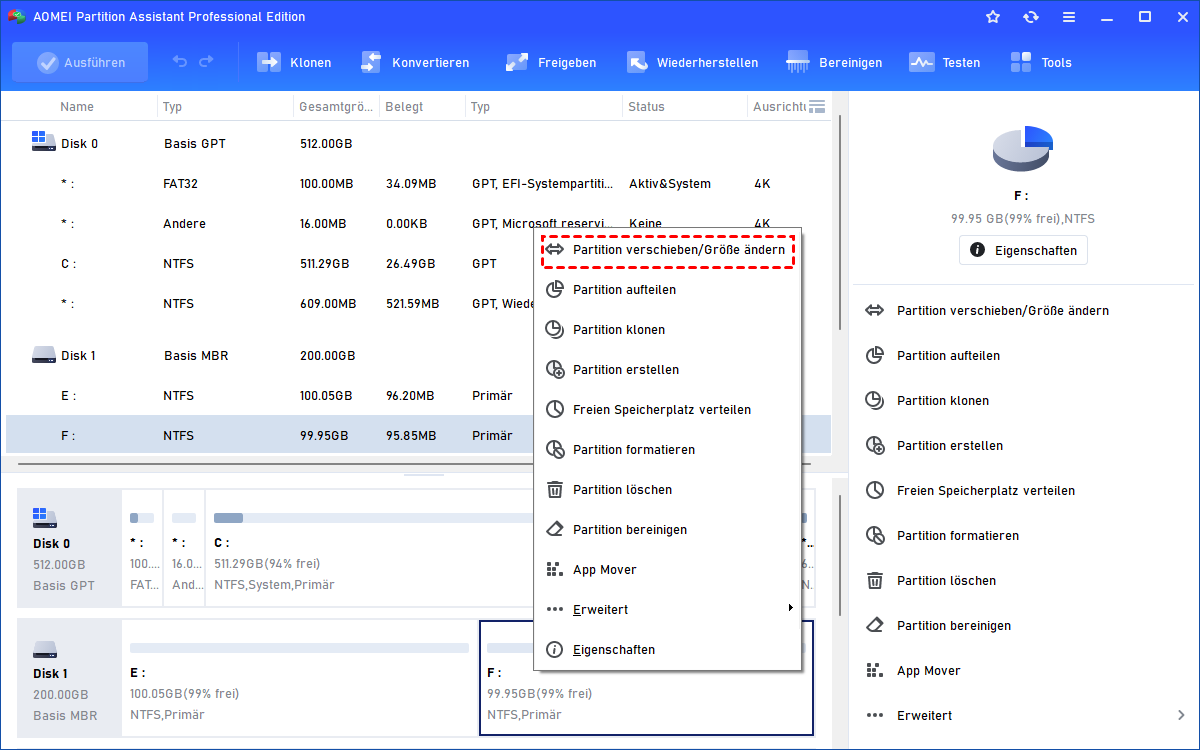
Task: Click the Eigenschaften button under drive F
Action: [x=1023, y=250]
